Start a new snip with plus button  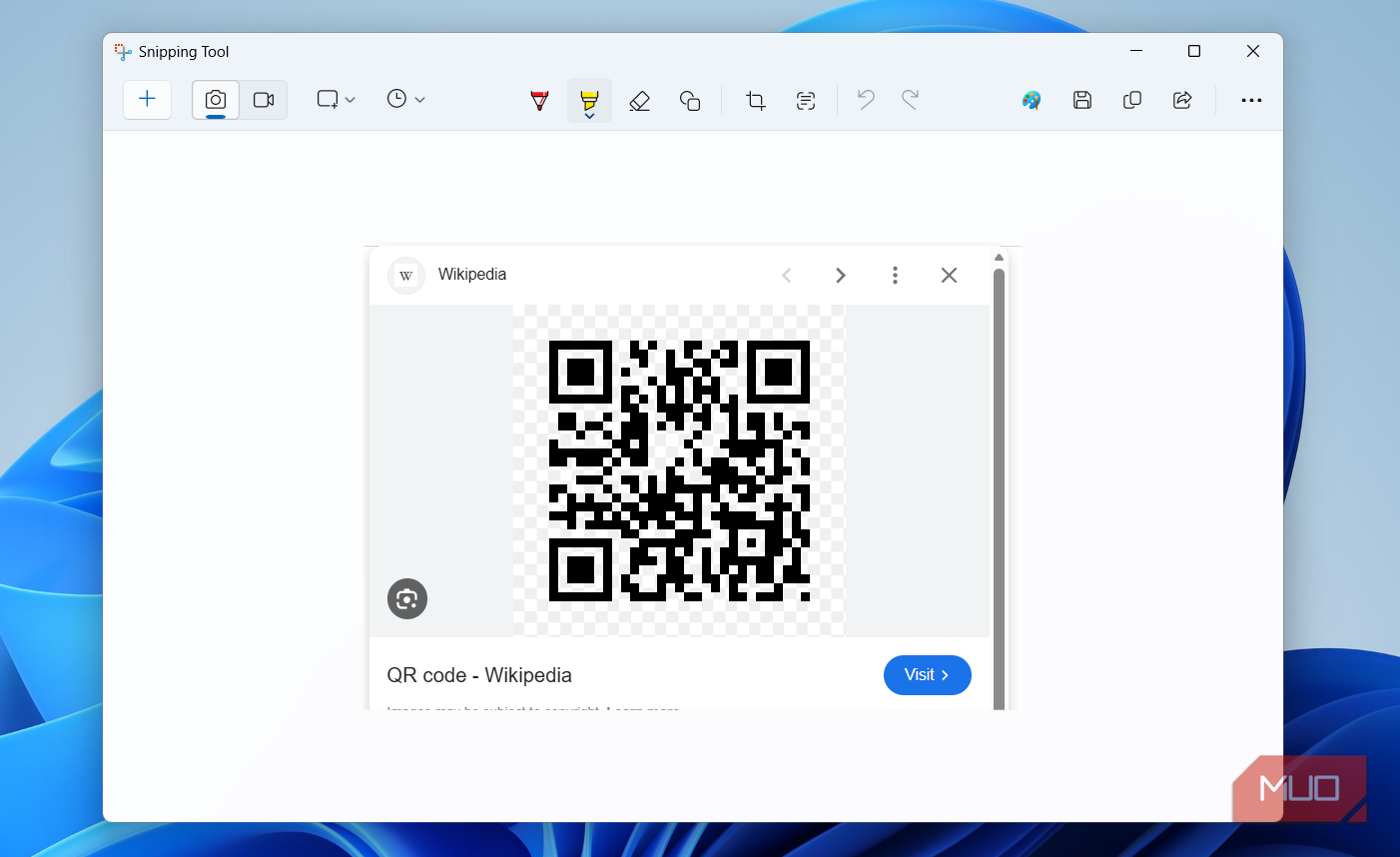147,99
